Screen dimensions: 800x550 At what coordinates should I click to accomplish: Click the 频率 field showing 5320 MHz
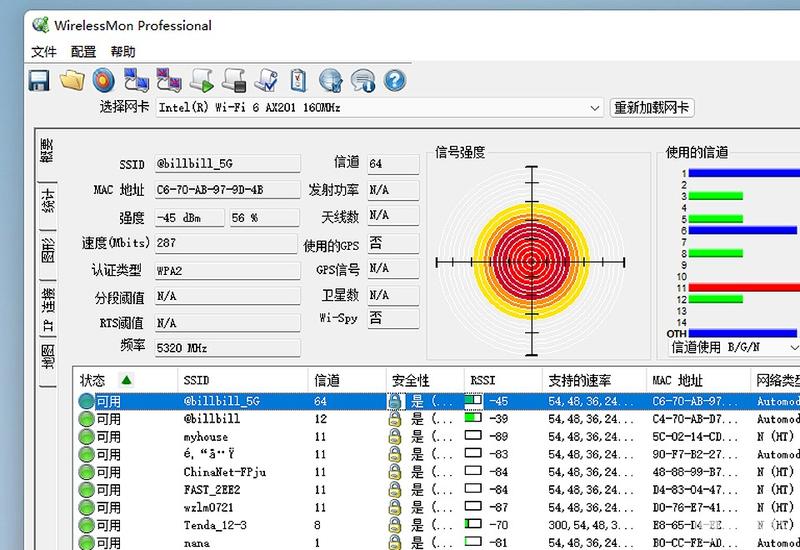228,348
